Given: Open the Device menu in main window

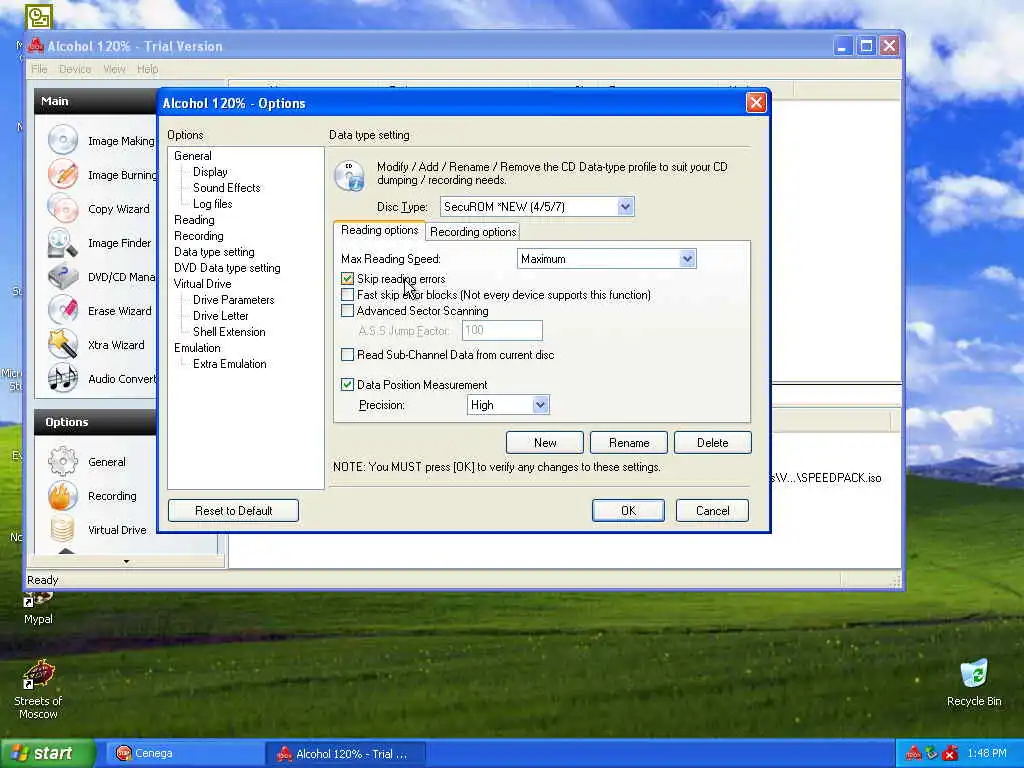Looking at the screenshot, I should 75,69.
